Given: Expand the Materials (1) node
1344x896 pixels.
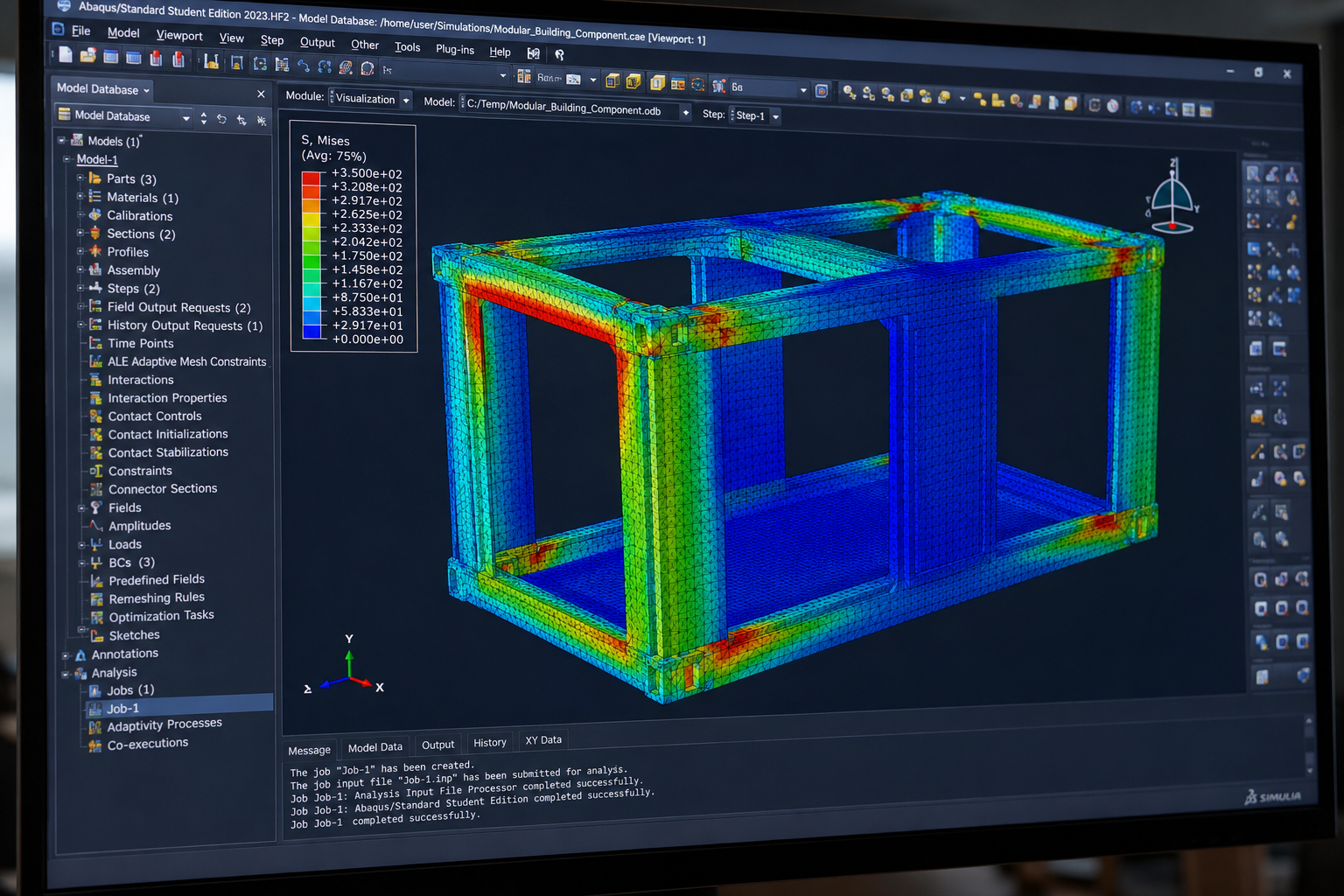Looking at the screenshot, I should pos(80,196).
